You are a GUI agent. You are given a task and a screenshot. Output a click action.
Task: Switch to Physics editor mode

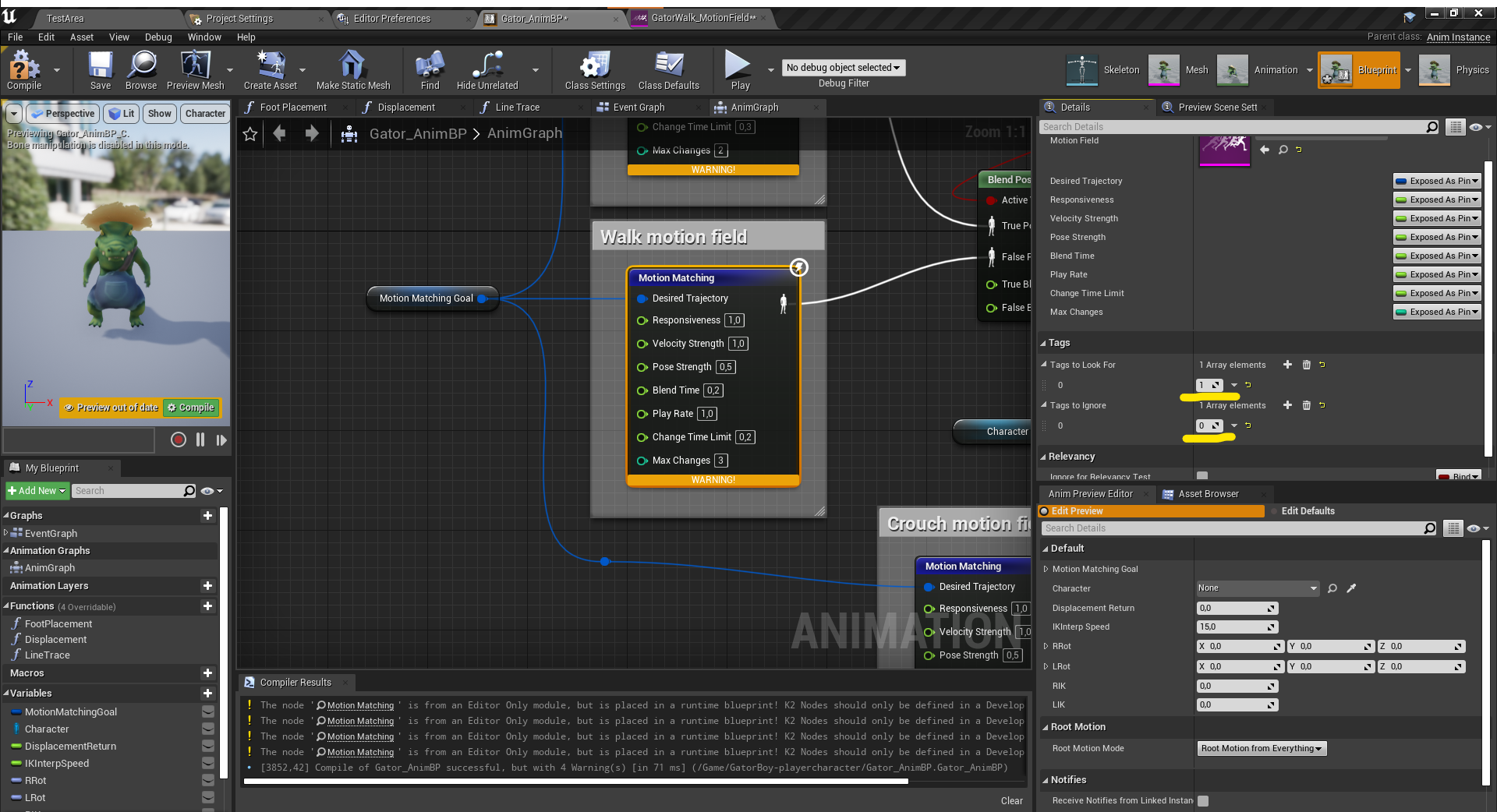pos(1454,70)
